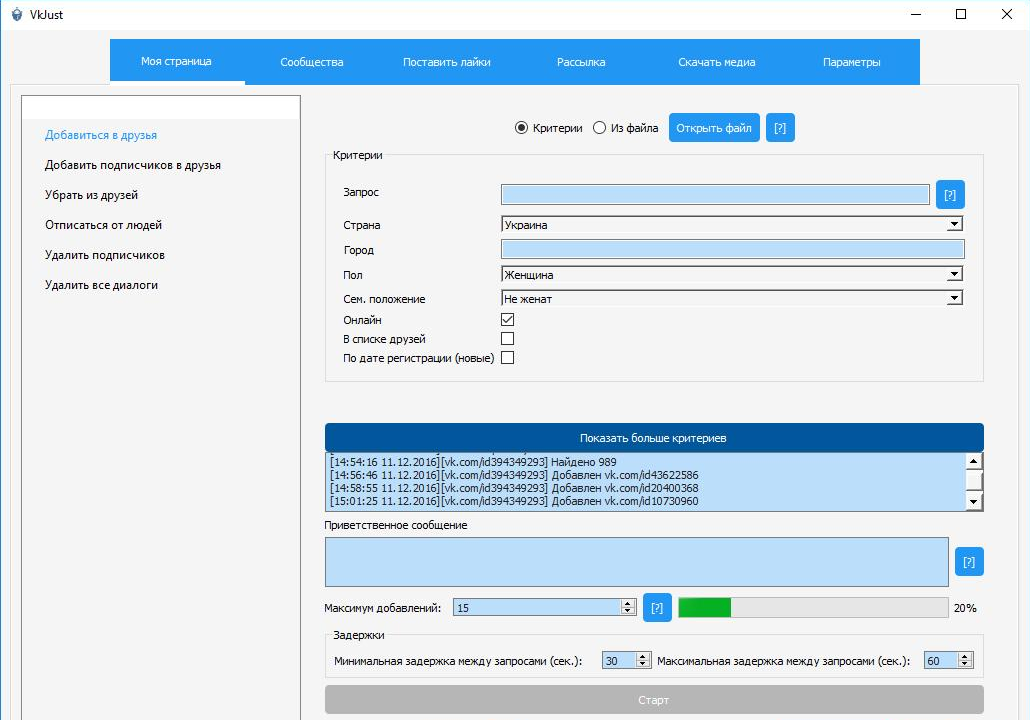Check По дате регистрации (новые) box
Image resolution: width=1030 pixels, height=720 pixels.
(x=508, y=358)
